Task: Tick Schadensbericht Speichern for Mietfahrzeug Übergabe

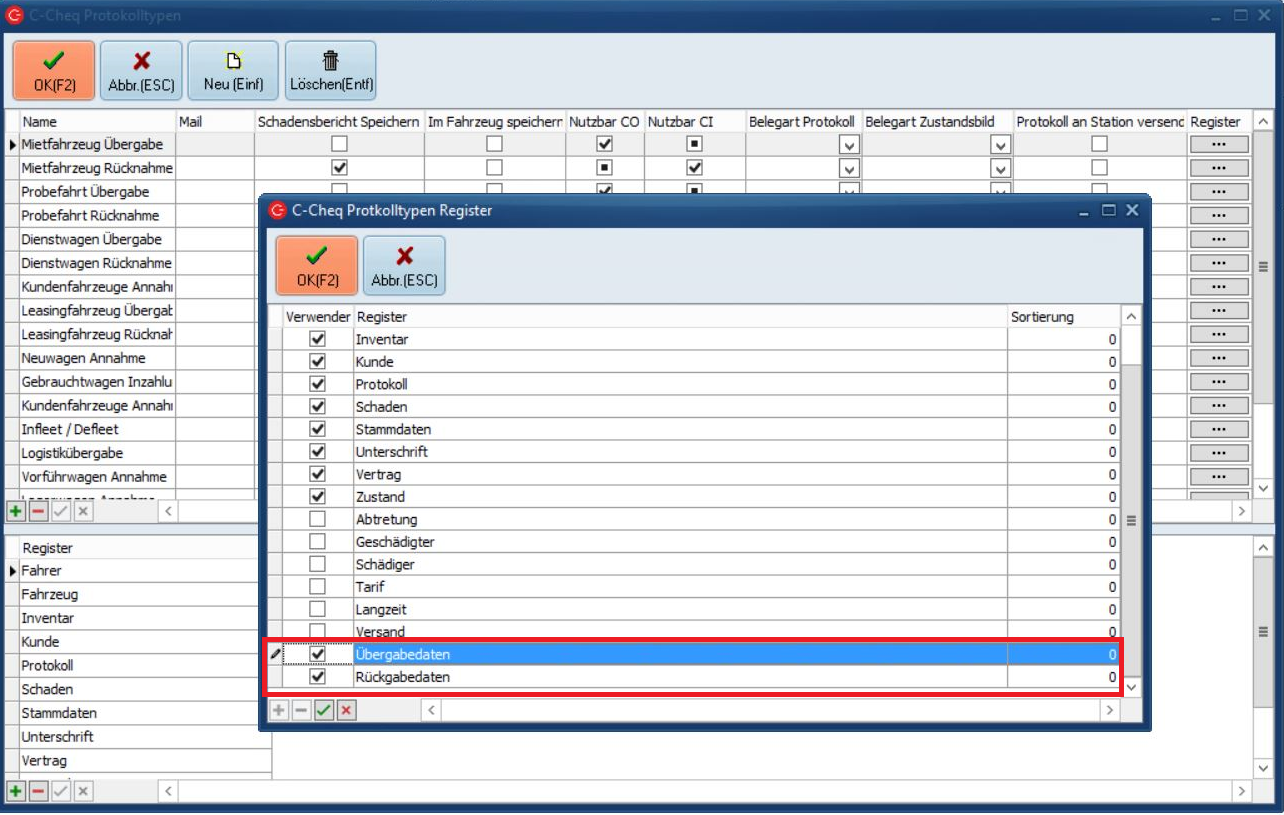Action: (x=339, y=144)
